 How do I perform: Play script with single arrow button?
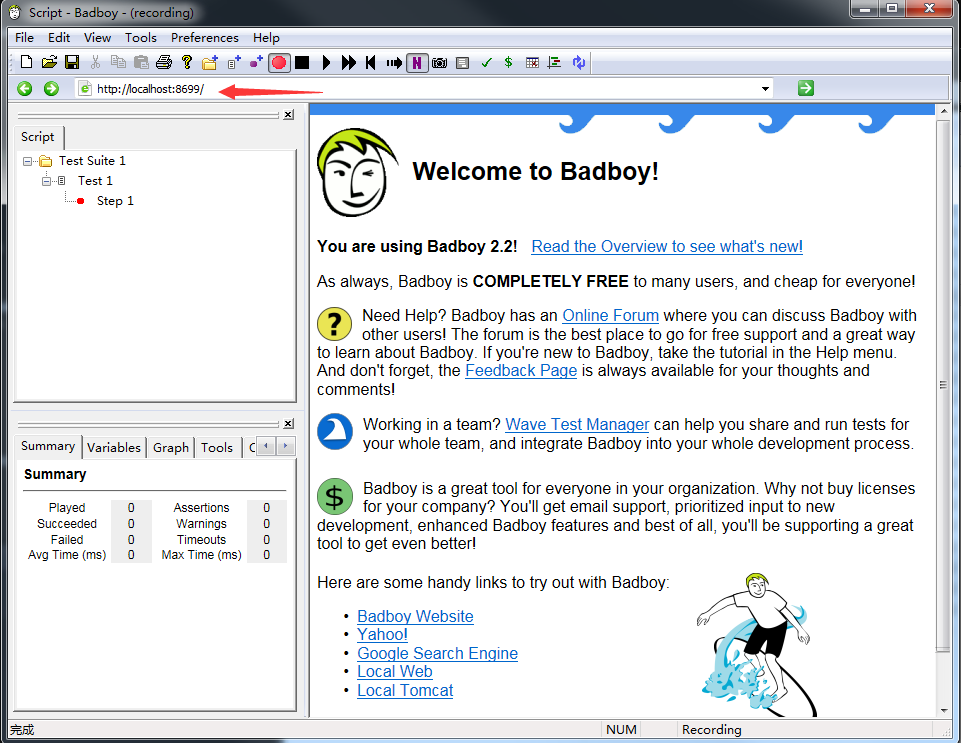[x=326, y=63]
